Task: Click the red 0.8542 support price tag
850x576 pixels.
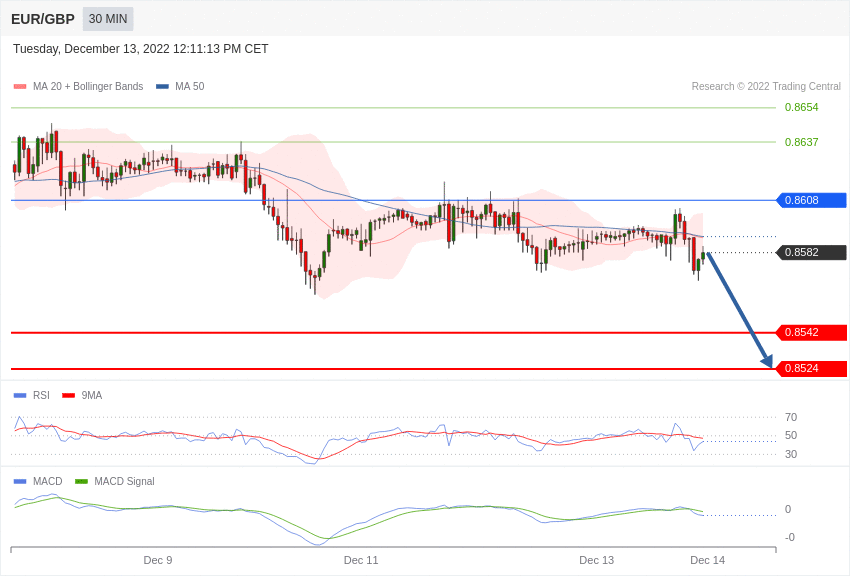Action: (812, 332)
